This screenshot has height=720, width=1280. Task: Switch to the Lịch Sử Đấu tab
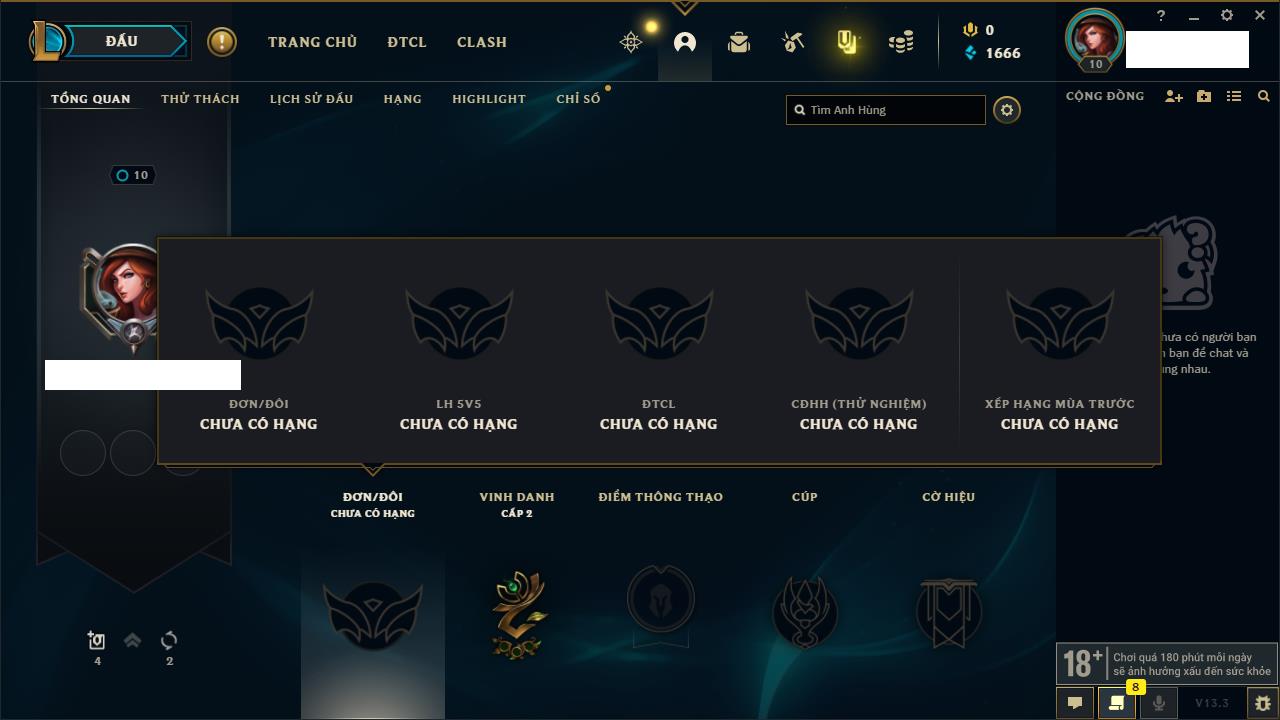pos(311,99)
